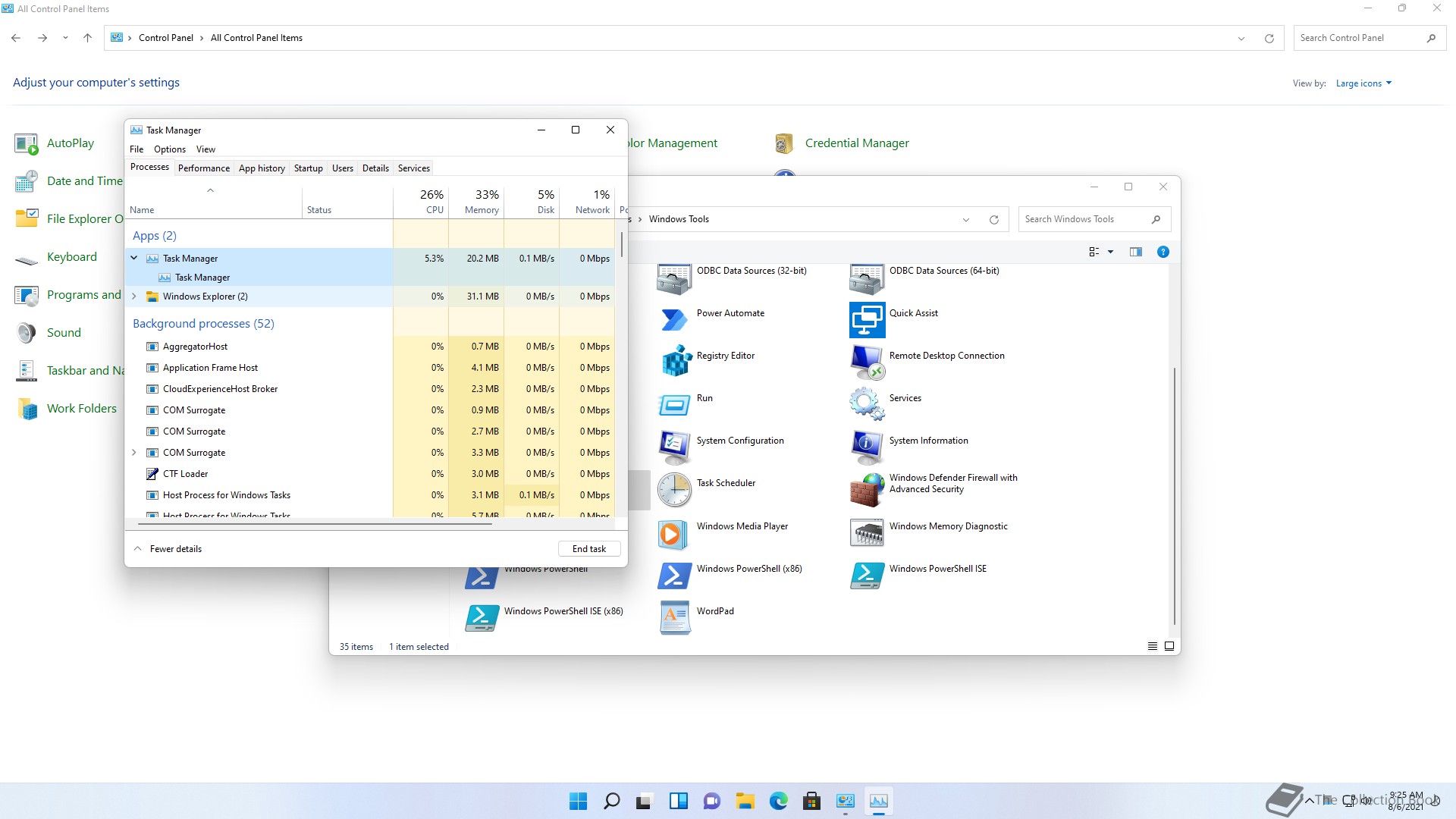Click Task Manager horizontal scrollbar
The width and height of the screenshot is (1456, 819).
(x=315, y=523)
